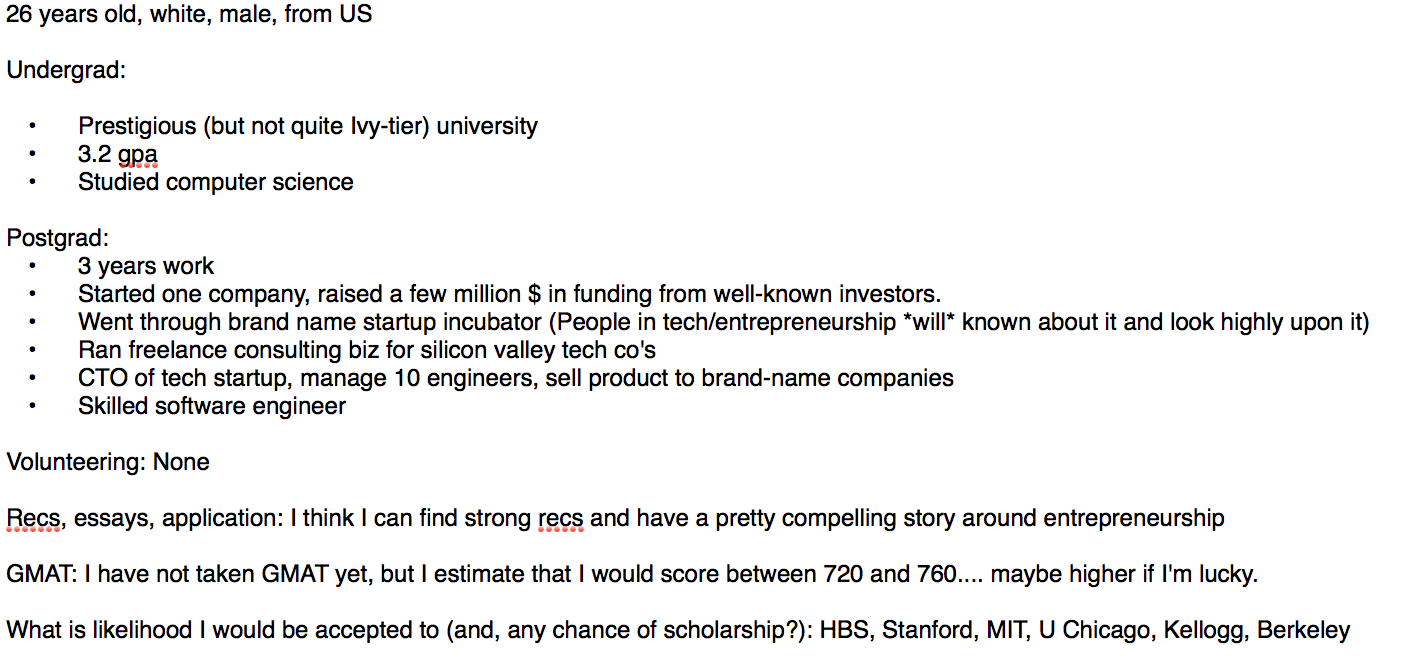Click the "3 years work" bullet item
Viewport: 1408px width, 670px height.
click(146, 266)
